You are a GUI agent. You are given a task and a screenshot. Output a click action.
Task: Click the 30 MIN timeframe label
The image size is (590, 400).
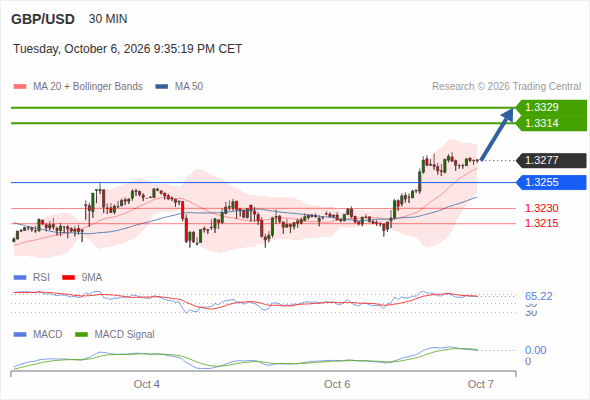tap(108, 19)
